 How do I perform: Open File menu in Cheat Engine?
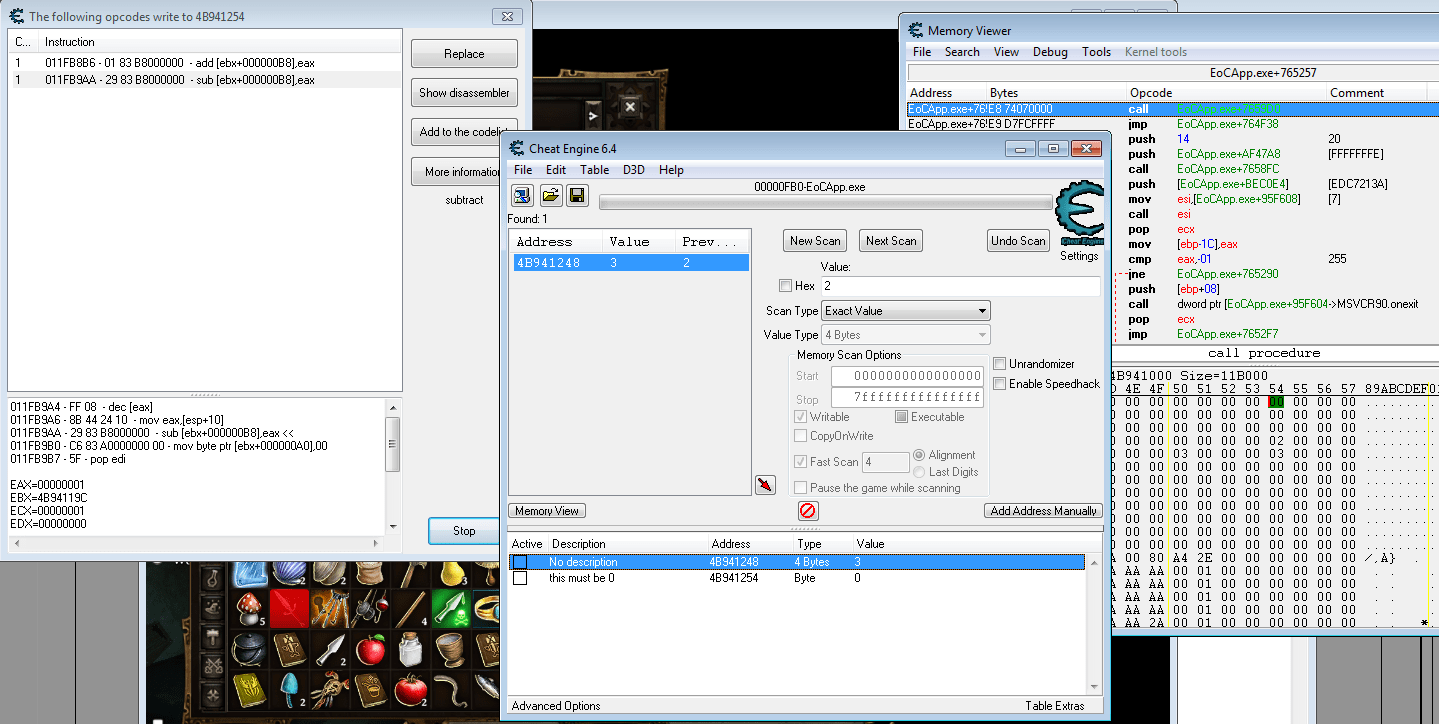coord(523,170)
